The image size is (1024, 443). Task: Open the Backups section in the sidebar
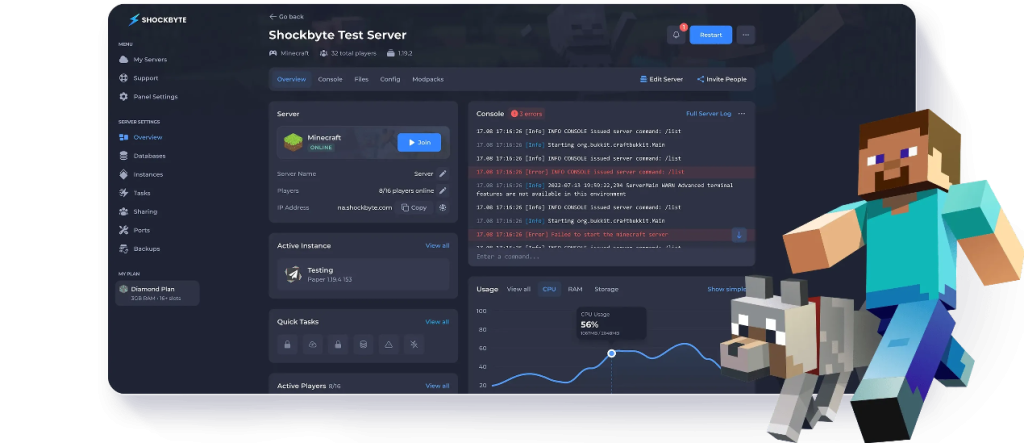(x=139, y=249)
